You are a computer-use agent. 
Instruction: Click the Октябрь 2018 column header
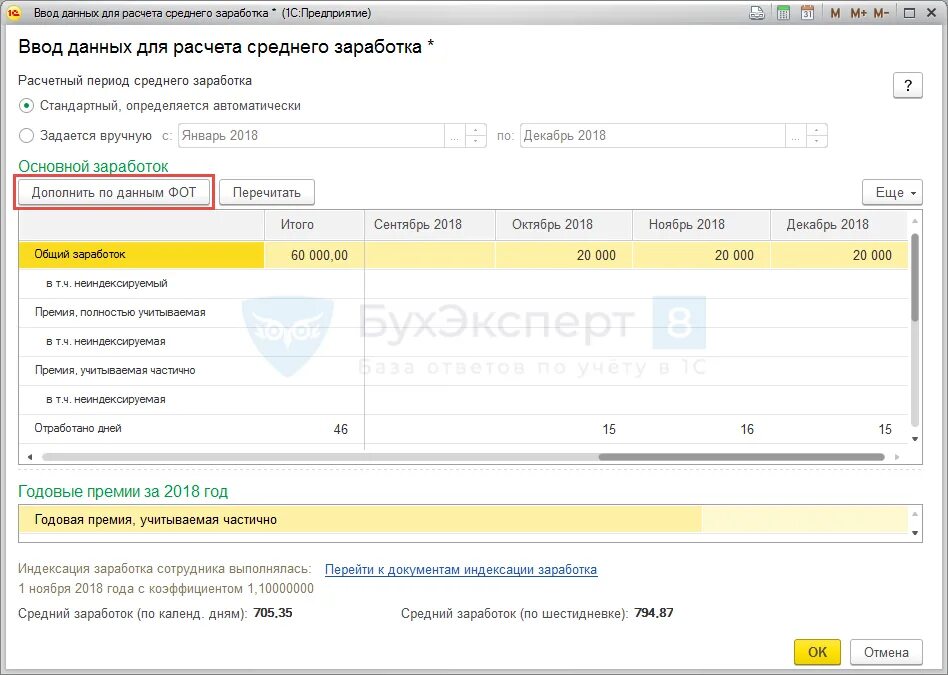pyautogui.click(x=564, y=224)
